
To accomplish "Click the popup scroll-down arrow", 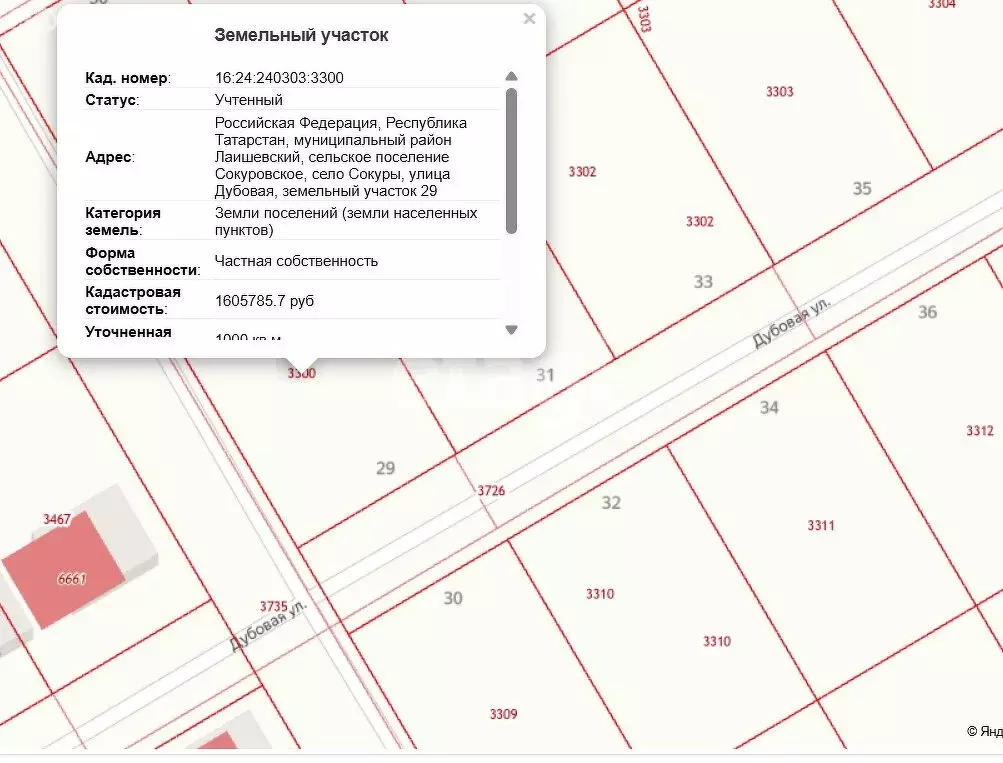I will click(511, 329).
